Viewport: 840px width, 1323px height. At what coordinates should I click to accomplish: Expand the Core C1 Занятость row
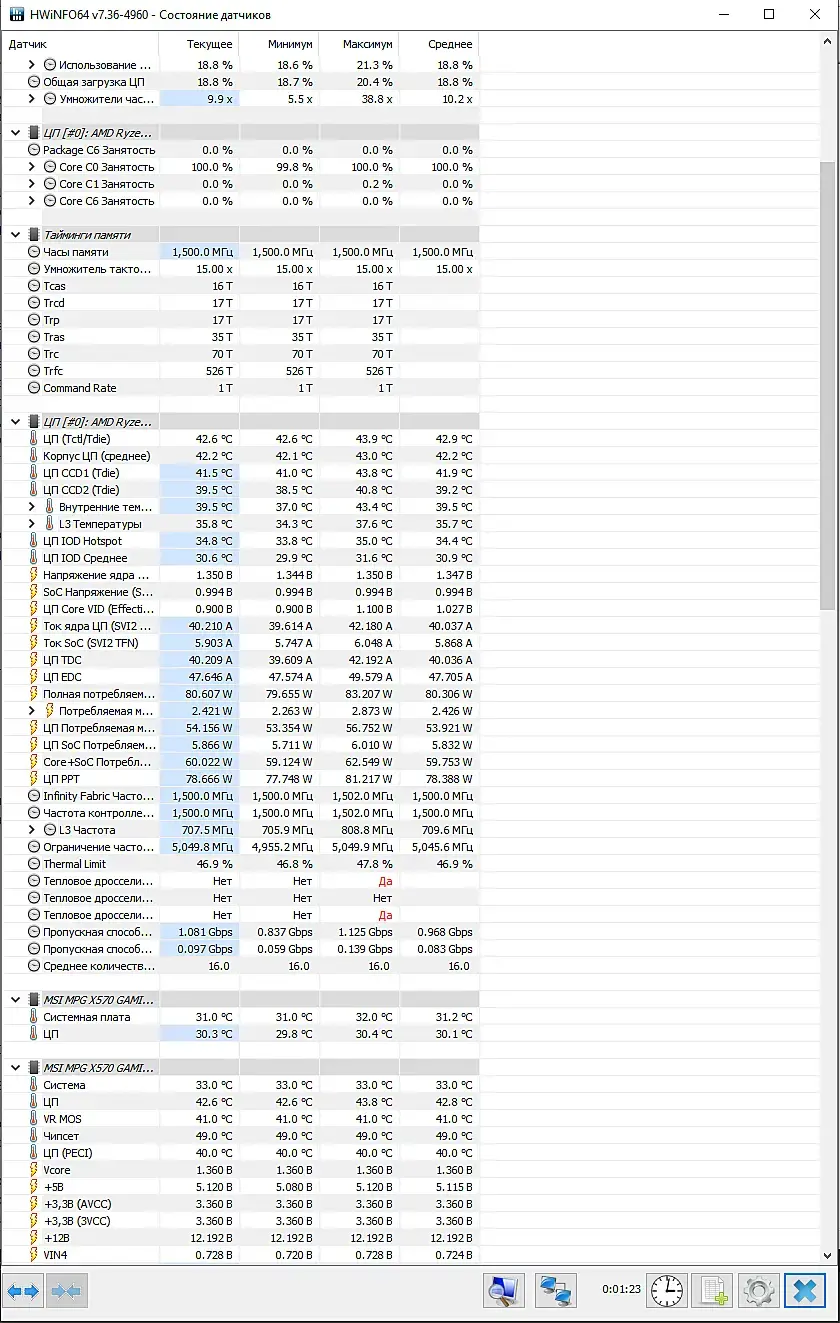pyautogui.click(x=32, y=184)
